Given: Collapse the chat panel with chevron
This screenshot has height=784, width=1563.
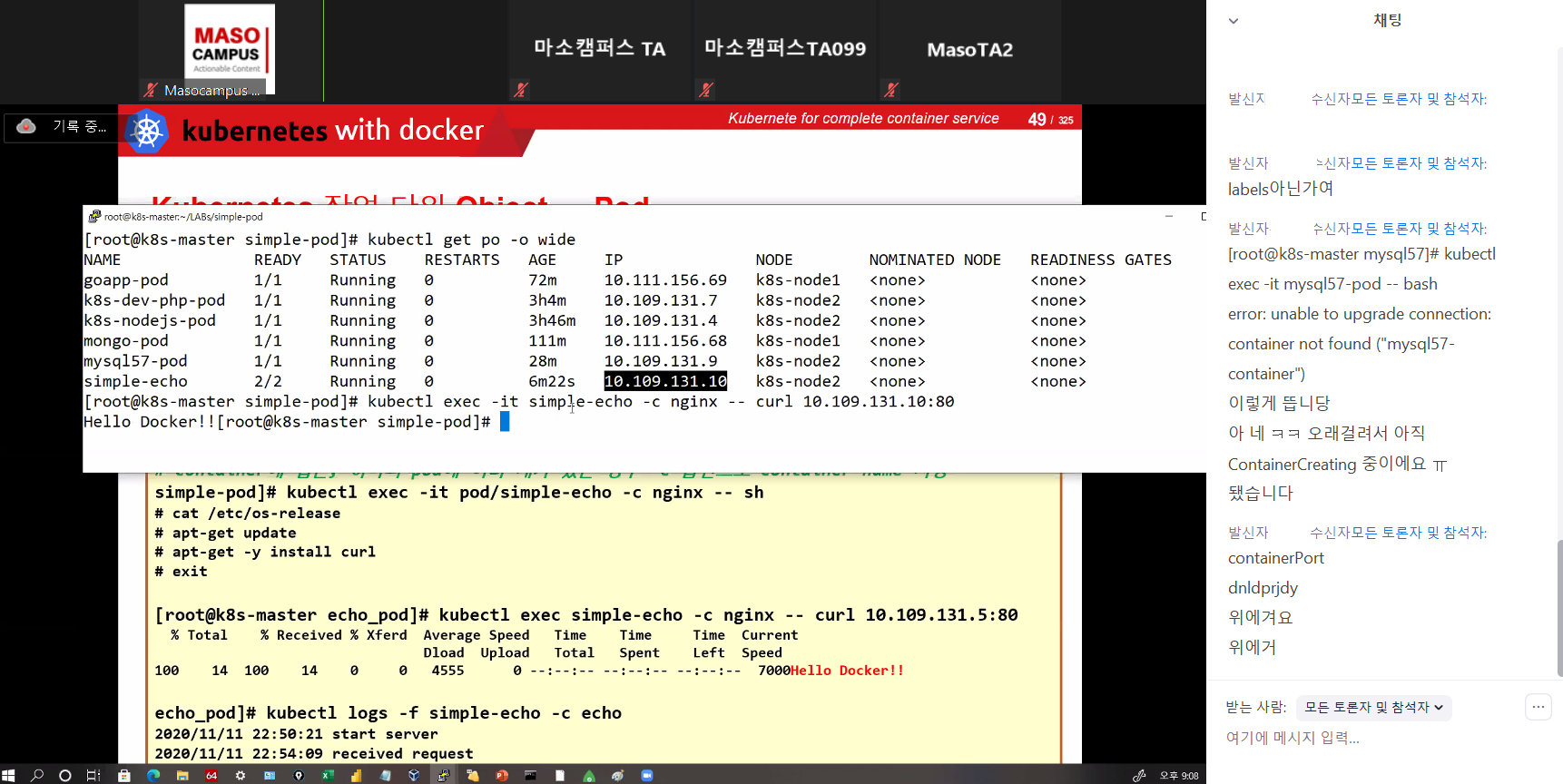Looking at the screenshot, I should tap(1234, 21).
